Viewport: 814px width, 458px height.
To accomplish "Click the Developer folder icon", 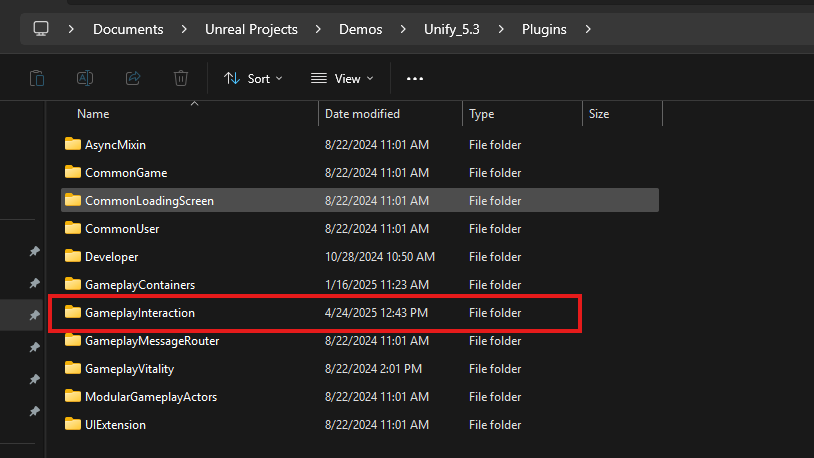I will [x=73, y=257].
